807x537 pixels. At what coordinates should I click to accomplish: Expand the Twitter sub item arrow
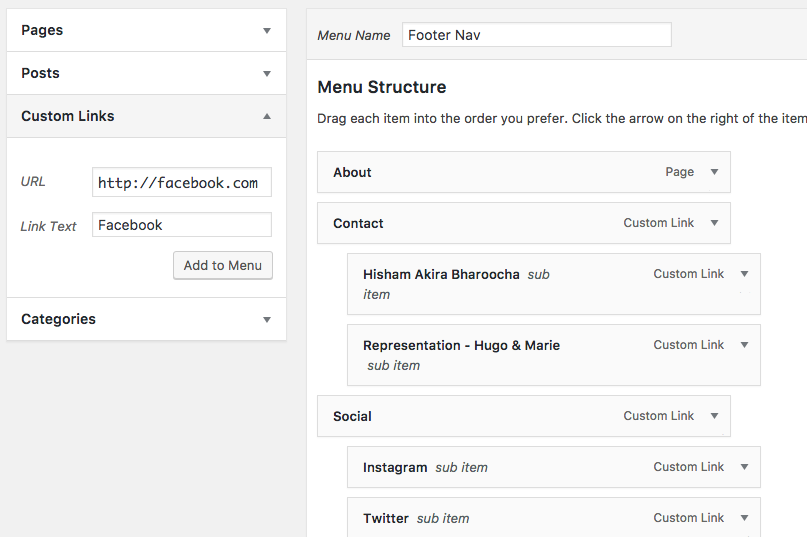click(744, 518)
